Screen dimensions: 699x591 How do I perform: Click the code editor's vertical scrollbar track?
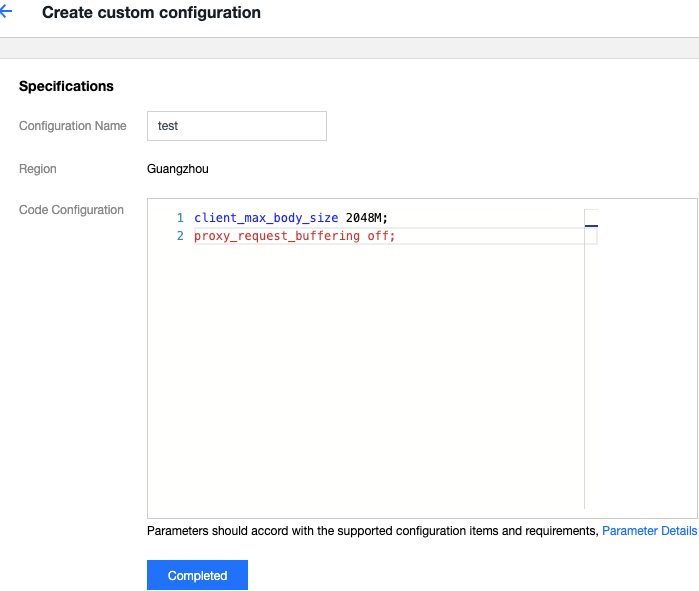pyautogui.click(x=591, y=380)
